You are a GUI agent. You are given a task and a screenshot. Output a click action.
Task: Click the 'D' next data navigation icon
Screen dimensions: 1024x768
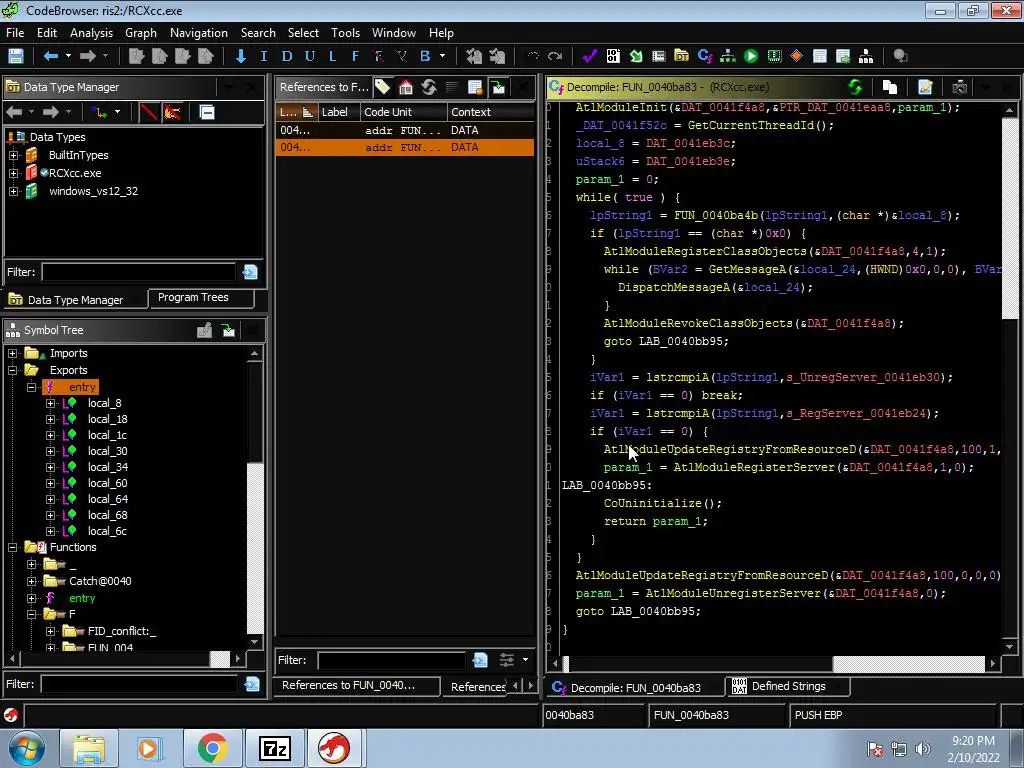click(287, 56)
